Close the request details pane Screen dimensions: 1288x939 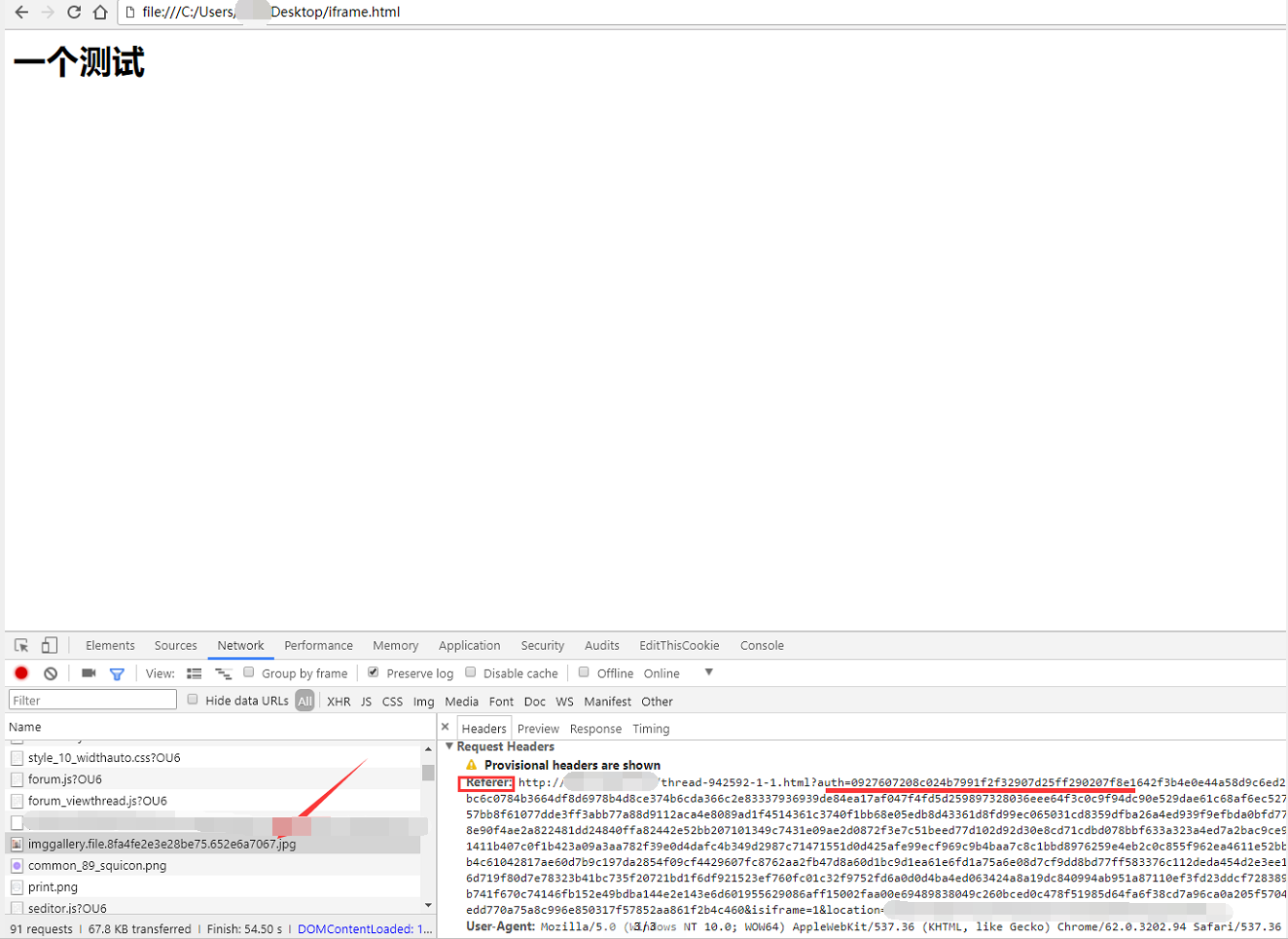pyautogui.click(x=446, y=727)
